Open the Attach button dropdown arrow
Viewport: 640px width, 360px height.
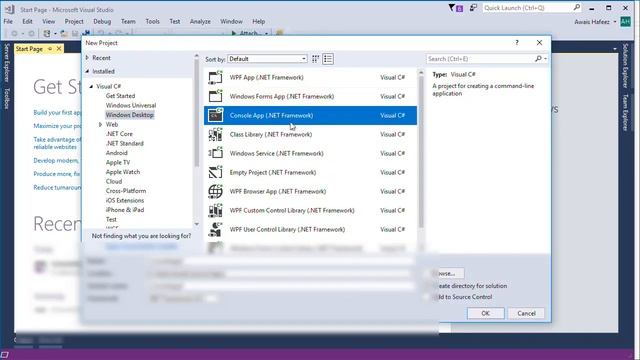tap(266, 33)
